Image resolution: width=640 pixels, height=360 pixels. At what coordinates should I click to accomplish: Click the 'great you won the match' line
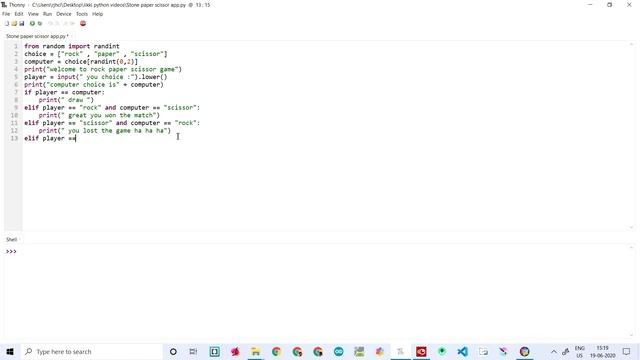coord(99,115)
